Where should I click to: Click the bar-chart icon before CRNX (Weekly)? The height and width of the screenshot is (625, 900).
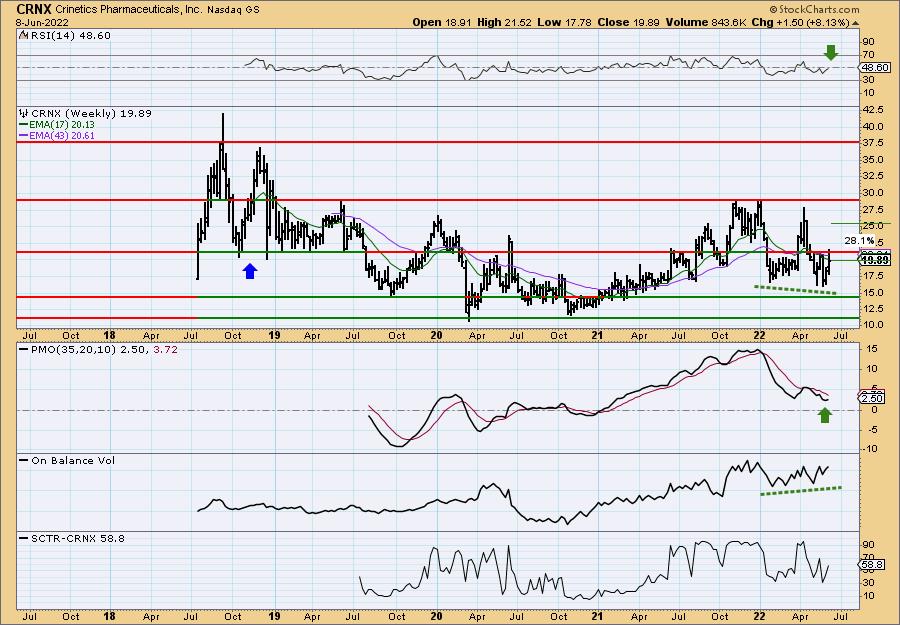(x=24, y=113)
